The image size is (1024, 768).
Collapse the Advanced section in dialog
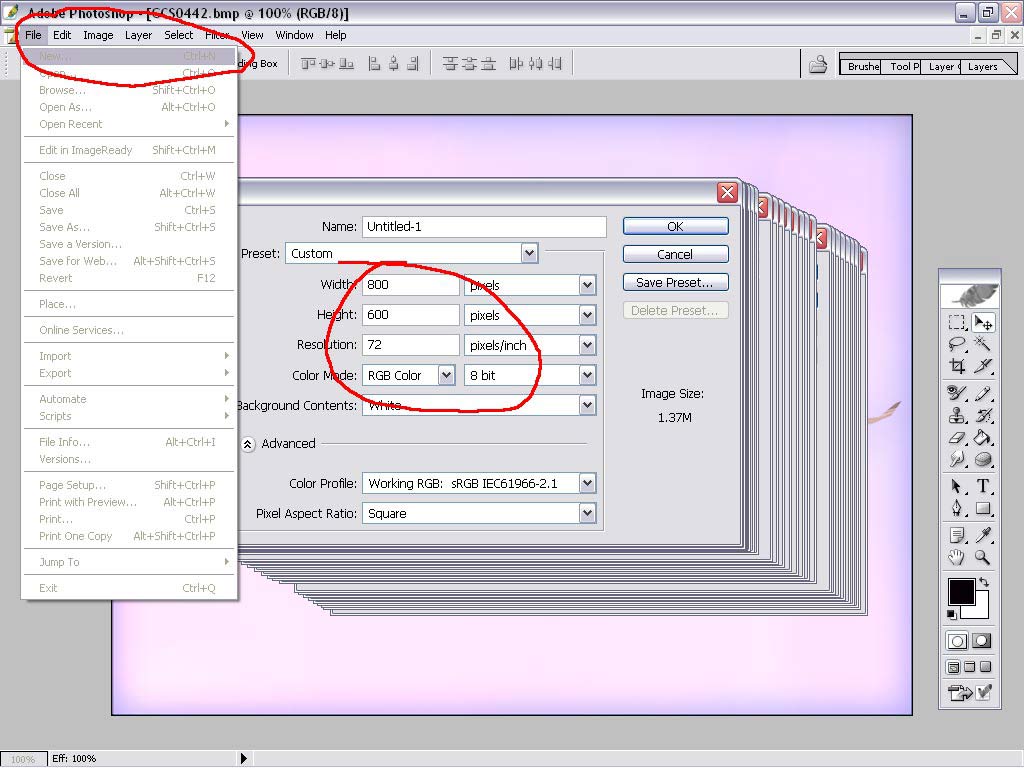tap(248, 444)
